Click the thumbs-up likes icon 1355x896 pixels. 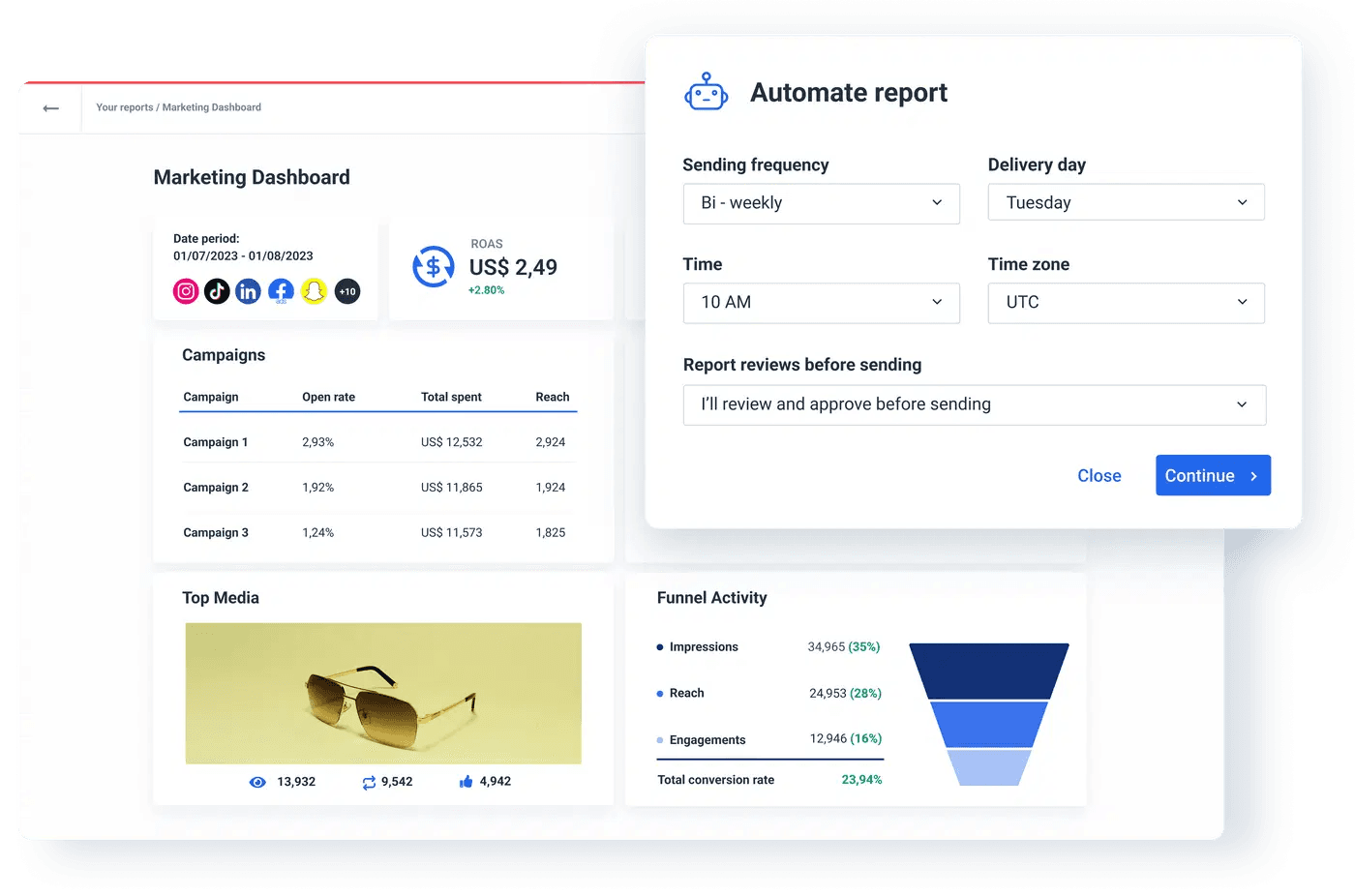tap(466, 782)
